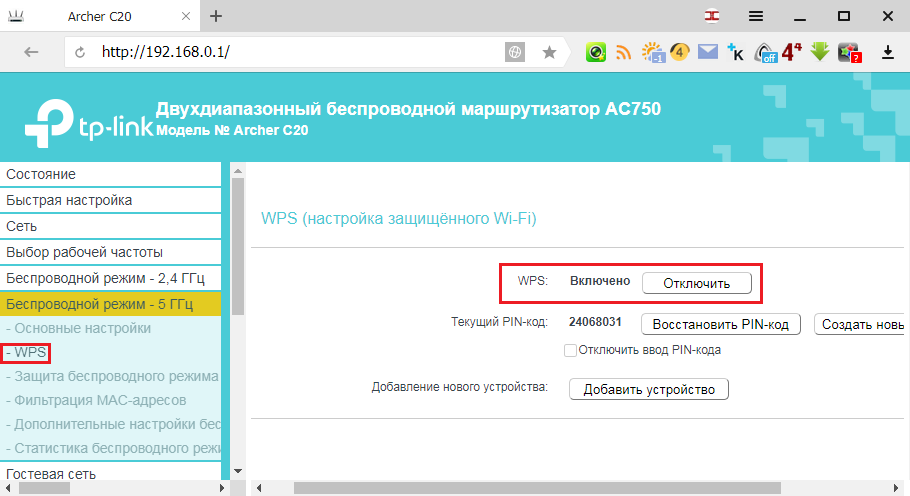Image resolution: width=910 pixels, height=496 pixels.
Task: Bookmark page with the star icon
Action: click(549, 52)
